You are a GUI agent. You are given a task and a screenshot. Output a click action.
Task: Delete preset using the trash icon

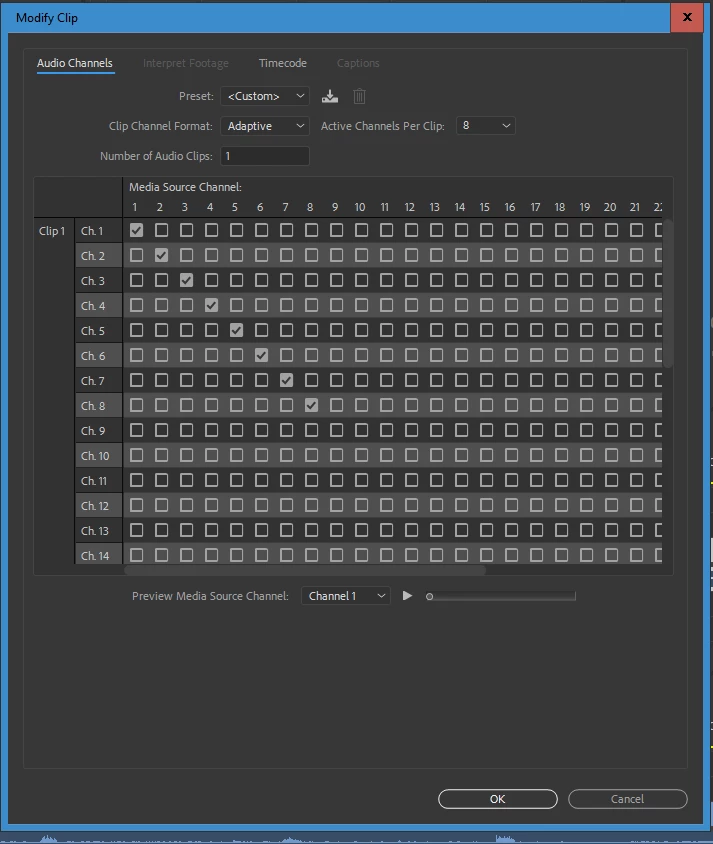coord(359,96)
